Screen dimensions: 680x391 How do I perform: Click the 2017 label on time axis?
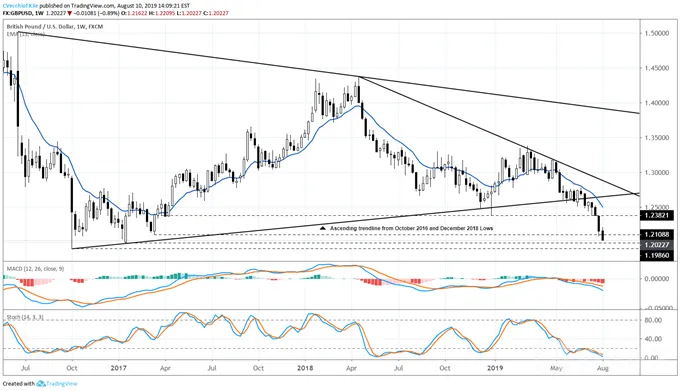pos(118,368)
